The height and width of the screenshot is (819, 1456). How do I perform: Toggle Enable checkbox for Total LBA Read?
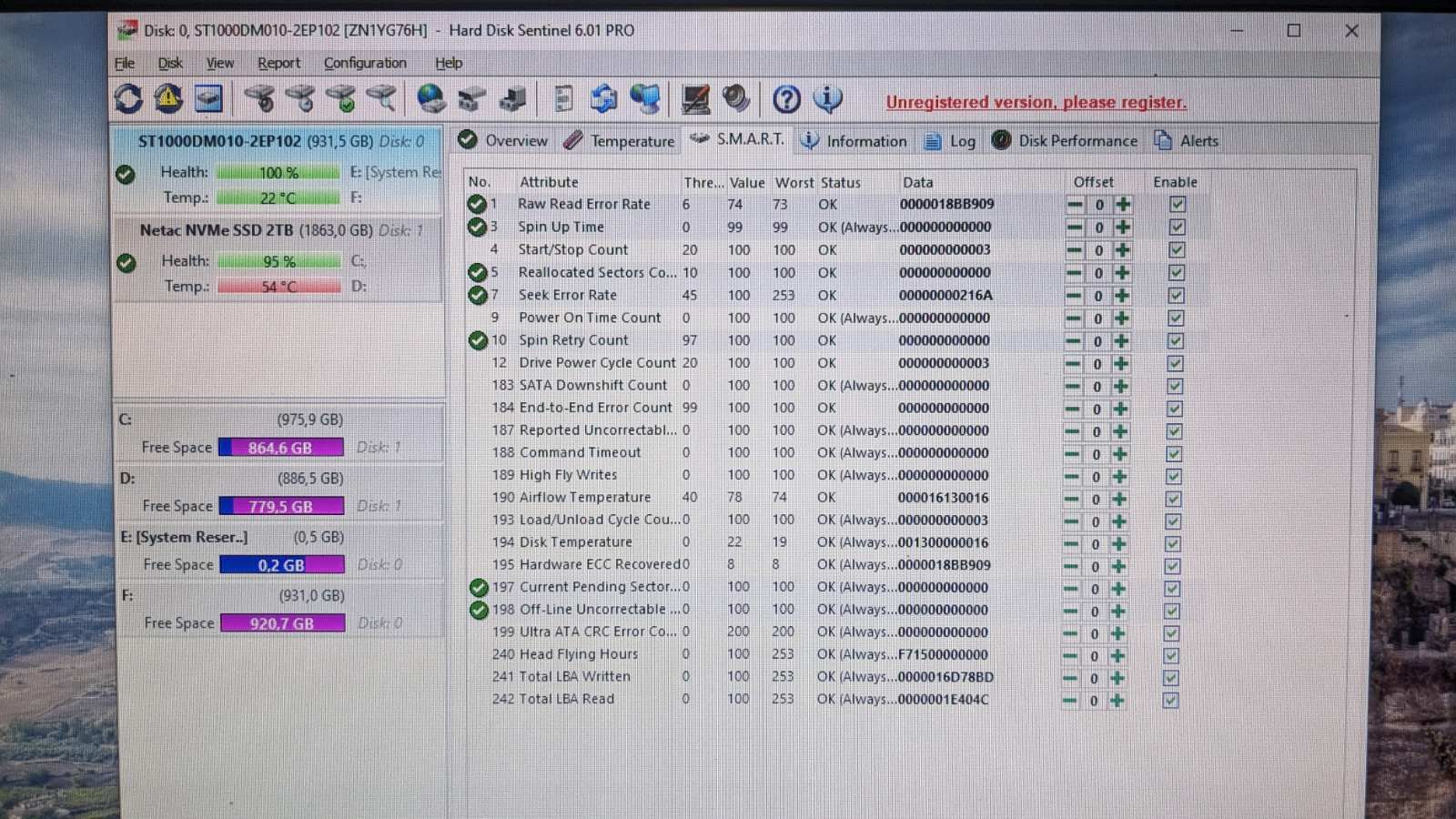tap(1171, 701)
